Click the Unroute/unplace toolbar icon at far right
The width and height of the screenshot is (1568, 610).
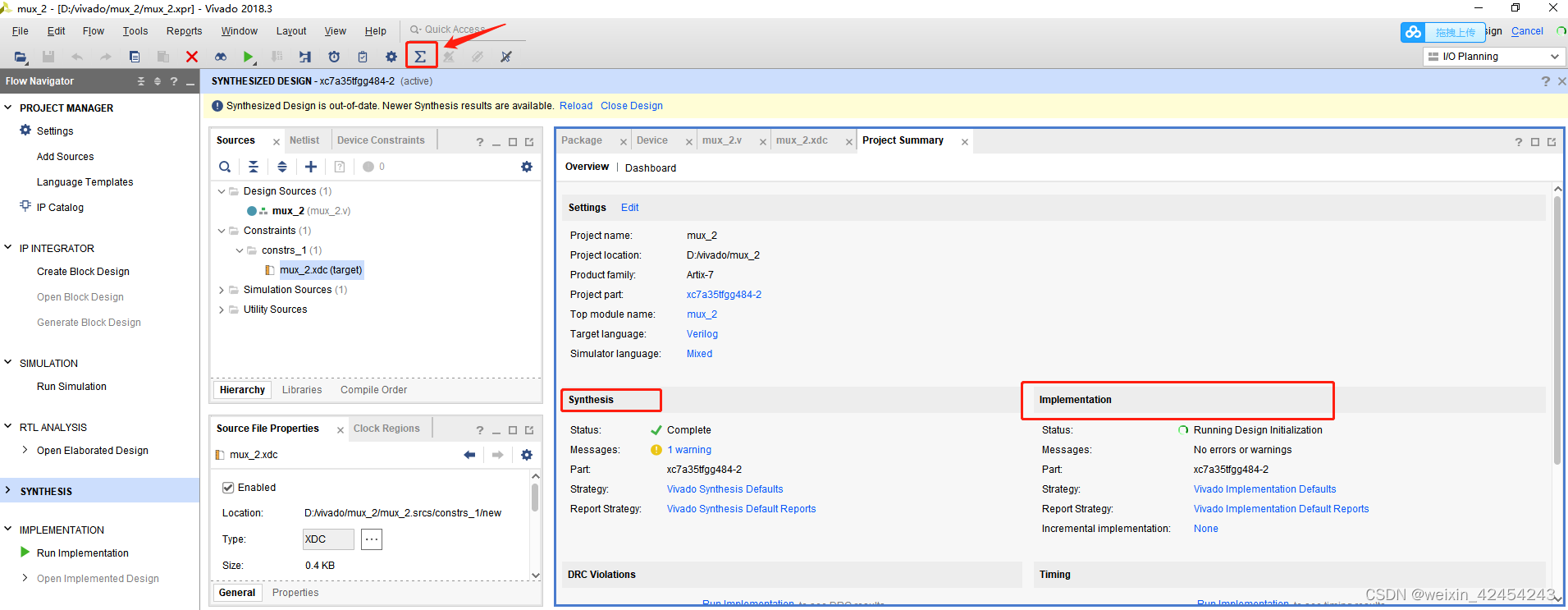pyautogui.click(x=506, y=57)
